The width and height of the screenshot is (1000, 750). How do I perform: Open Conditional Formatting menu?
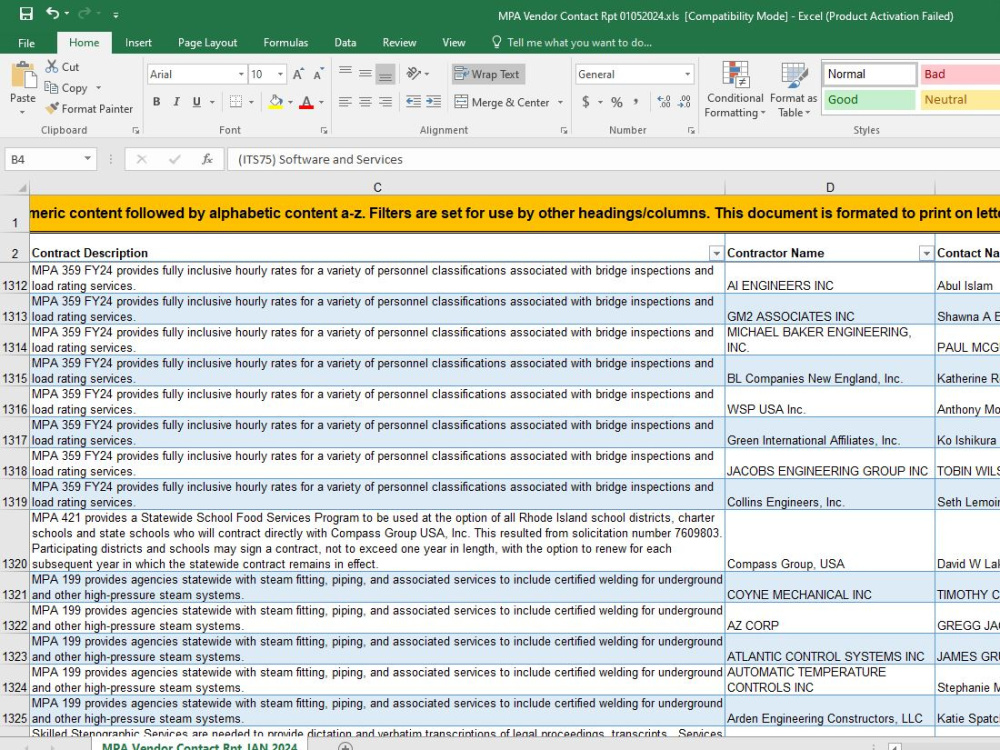[735, 89]
